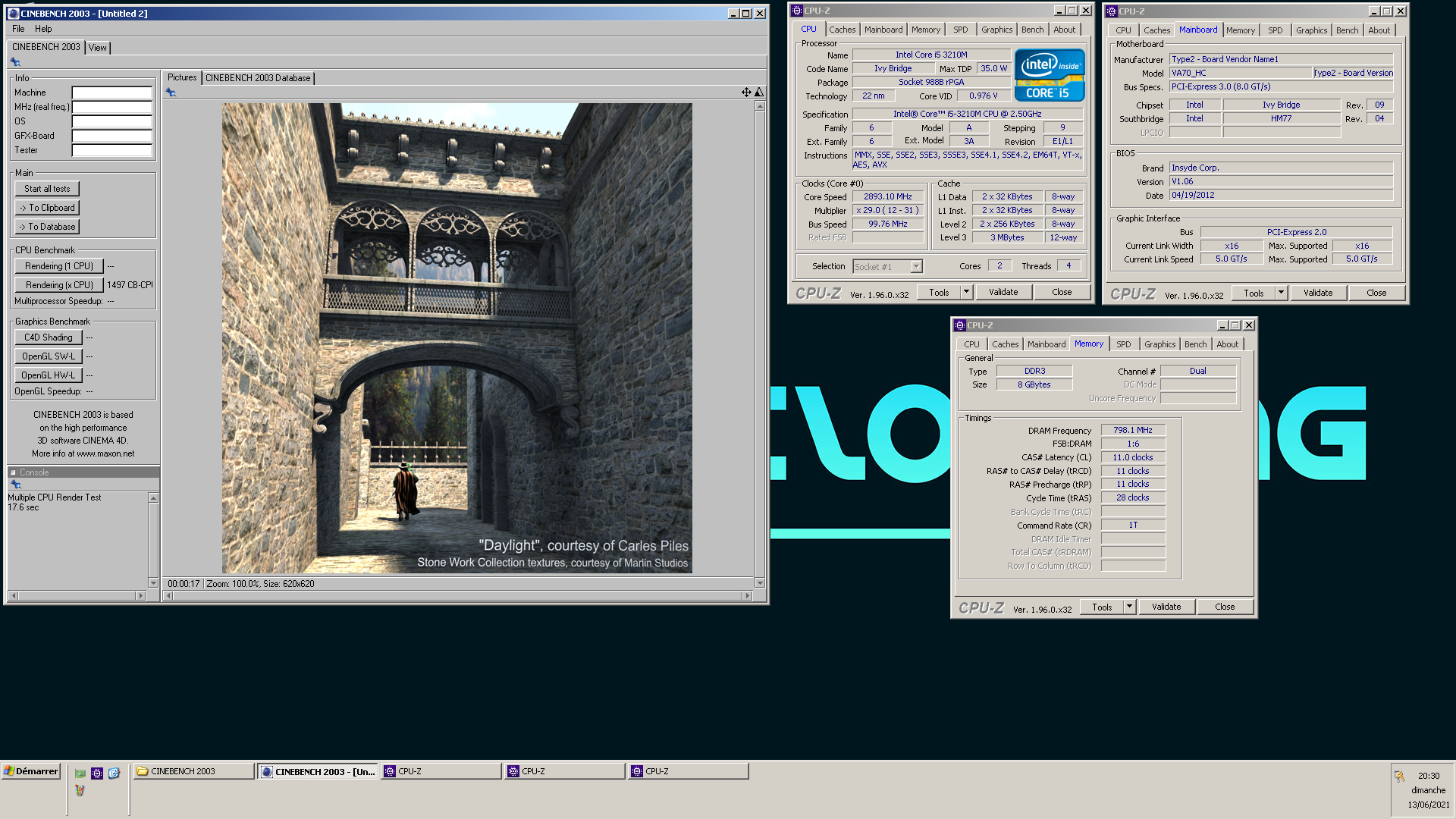Click 'Intel Core i5 3210M' name field
This screenshot has height=819, width=1456.
point(931,55)
